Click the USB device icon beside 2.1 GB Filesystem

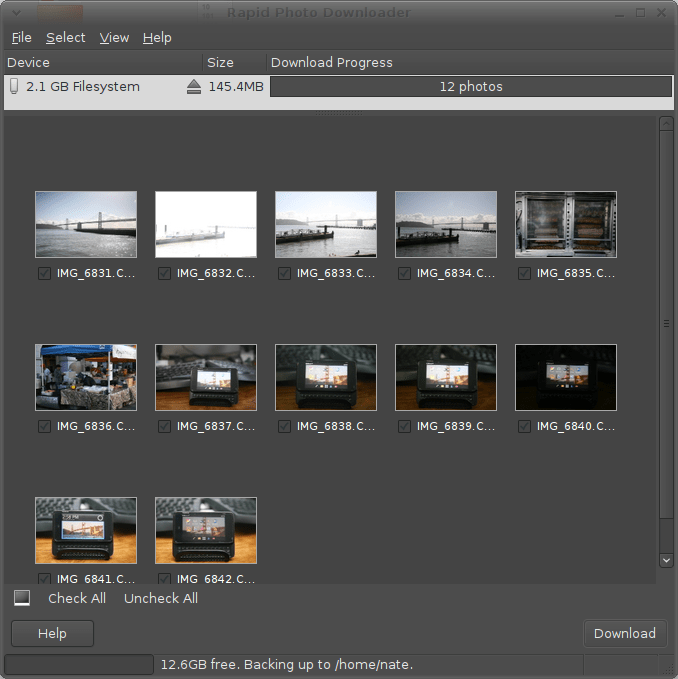pyautogui.click(x=14, y=86)
